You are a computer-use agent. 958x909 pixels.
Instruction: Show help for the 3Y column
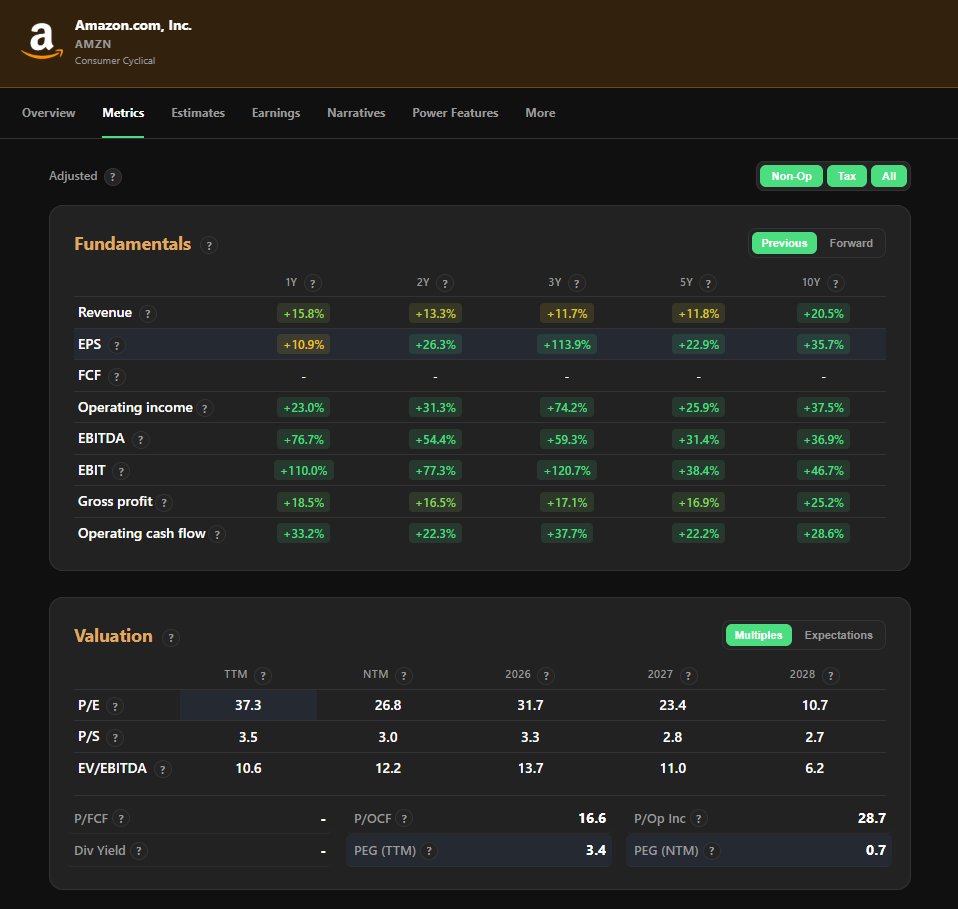tap(577, 283)
